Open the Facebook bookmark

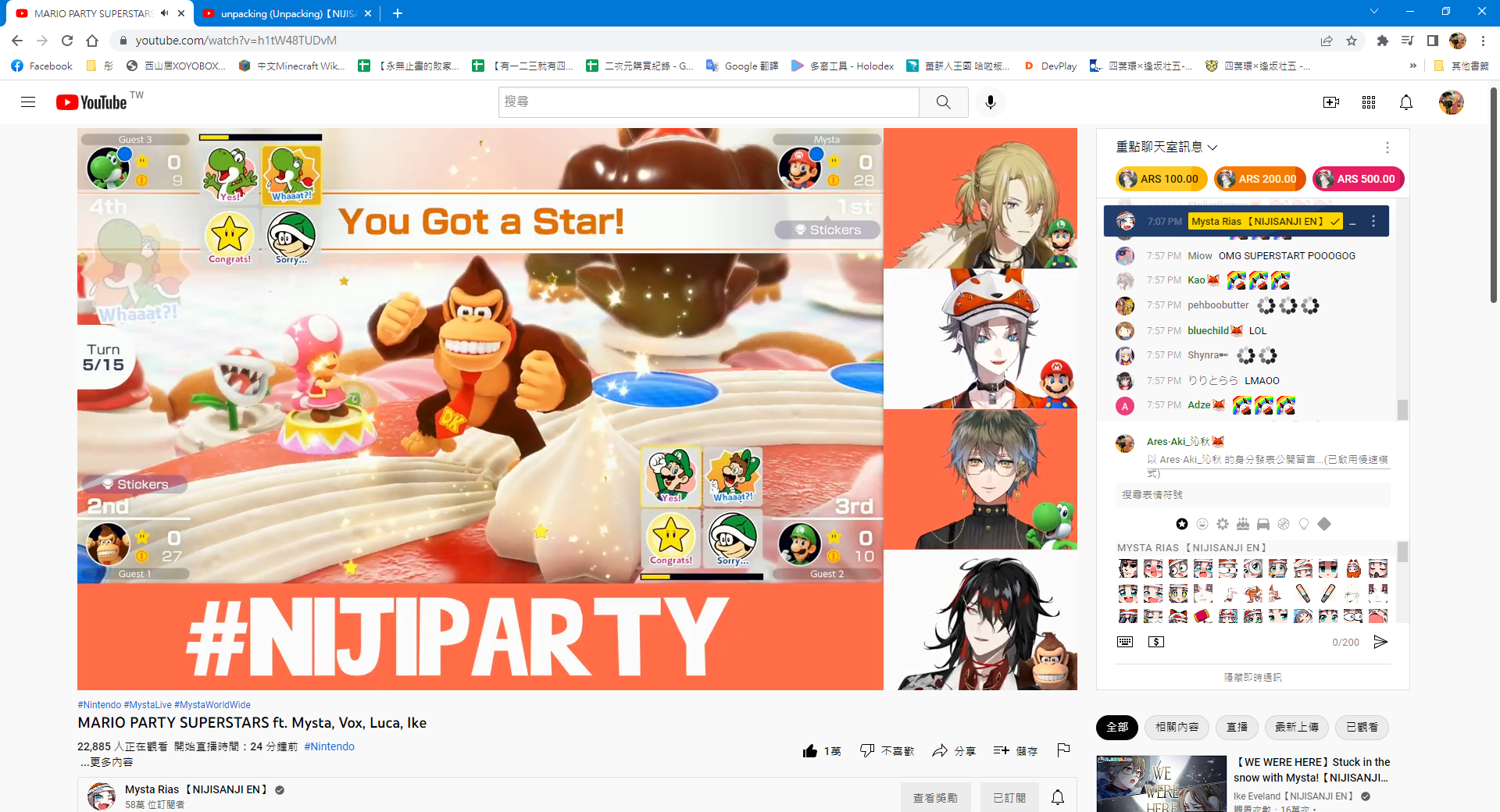(x=42, y=66)
